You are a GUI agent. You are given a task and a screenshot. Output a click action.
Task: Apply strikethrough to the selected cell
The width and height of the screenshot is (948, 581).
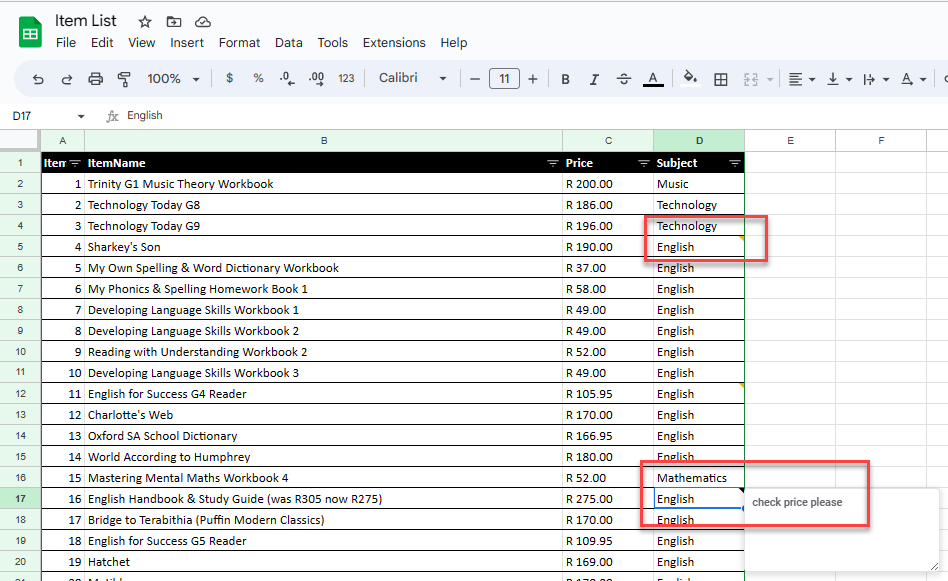coord(622,78)
